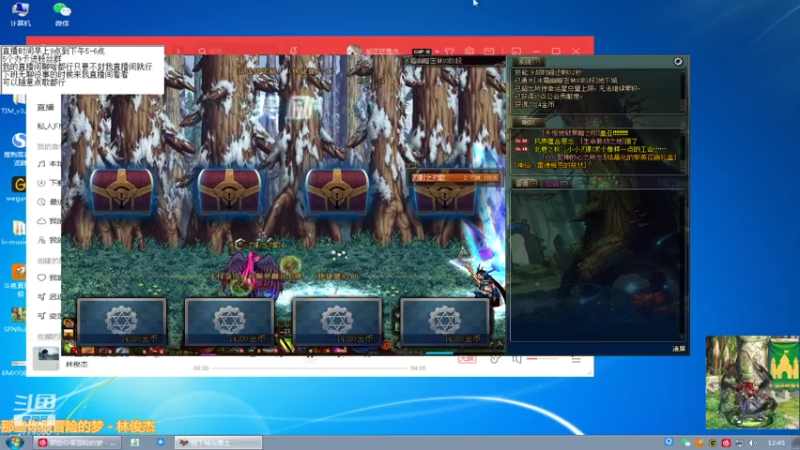800x450 pixels.
Task: Click the system chat panel scrollbar
Action: (683, 90)
